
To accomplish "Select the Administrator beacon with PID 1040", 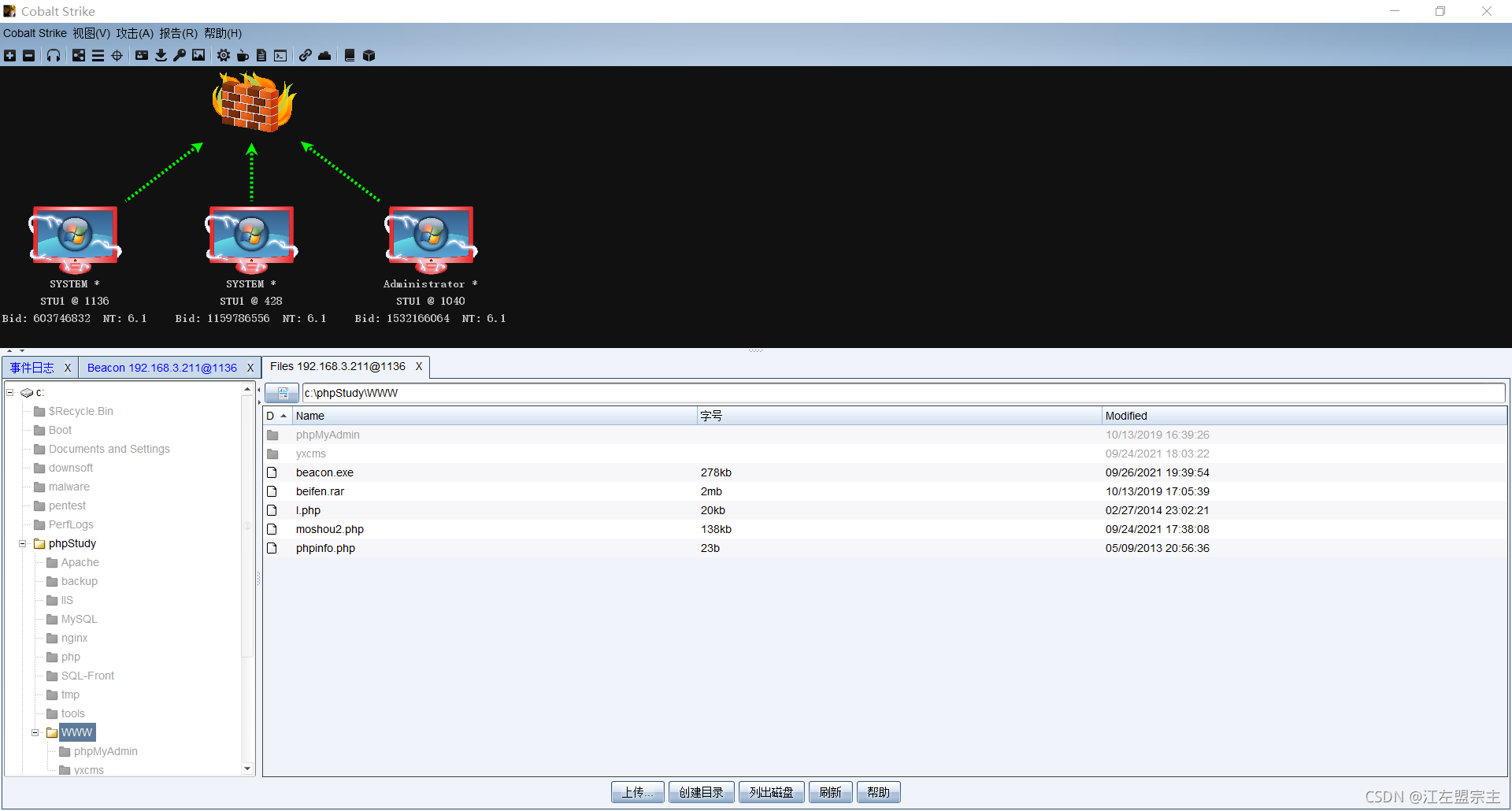I will click(431, 240).
